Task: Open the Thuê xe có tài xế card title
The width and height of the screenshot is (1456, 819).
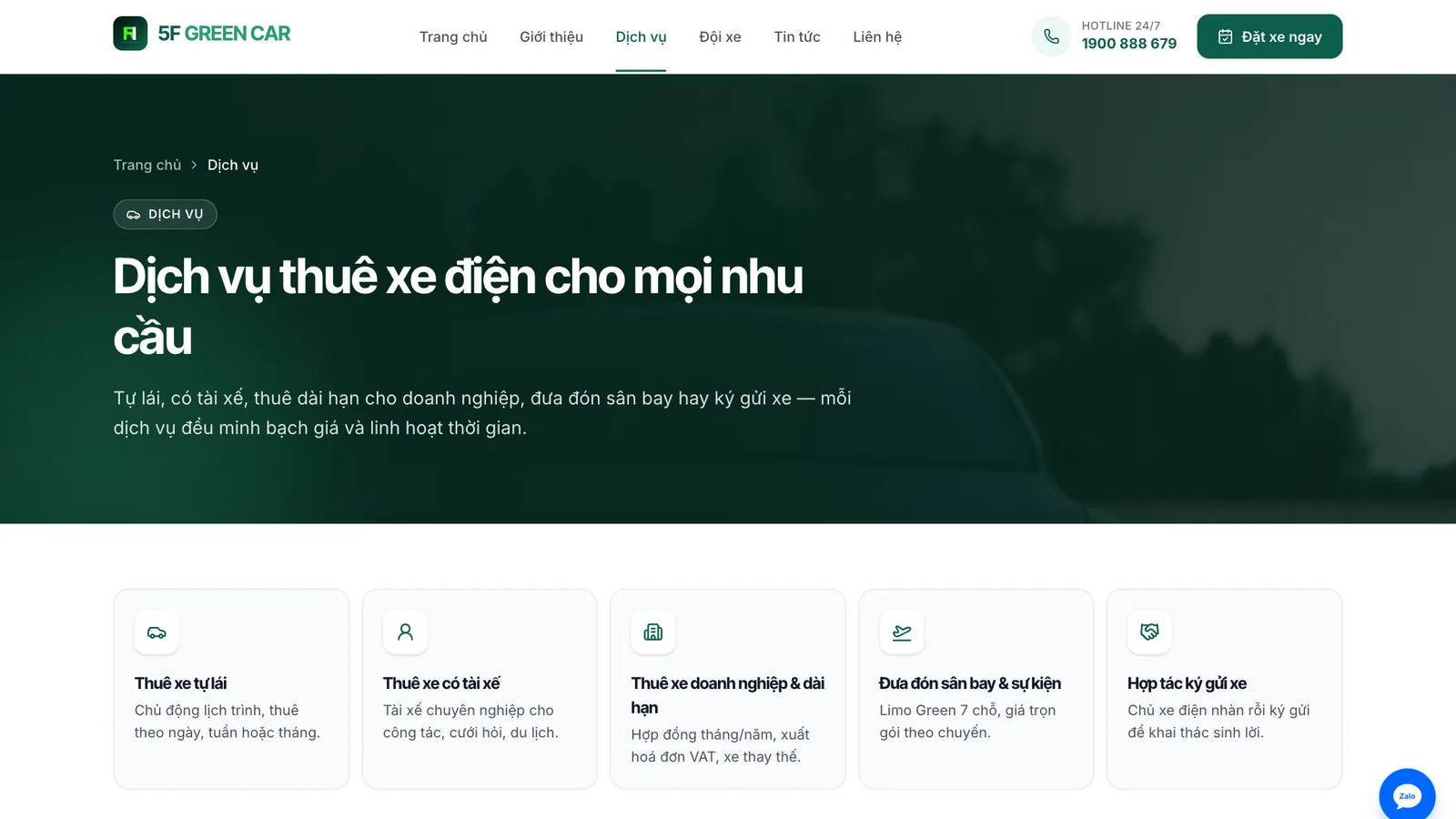Action: point(441,683)
